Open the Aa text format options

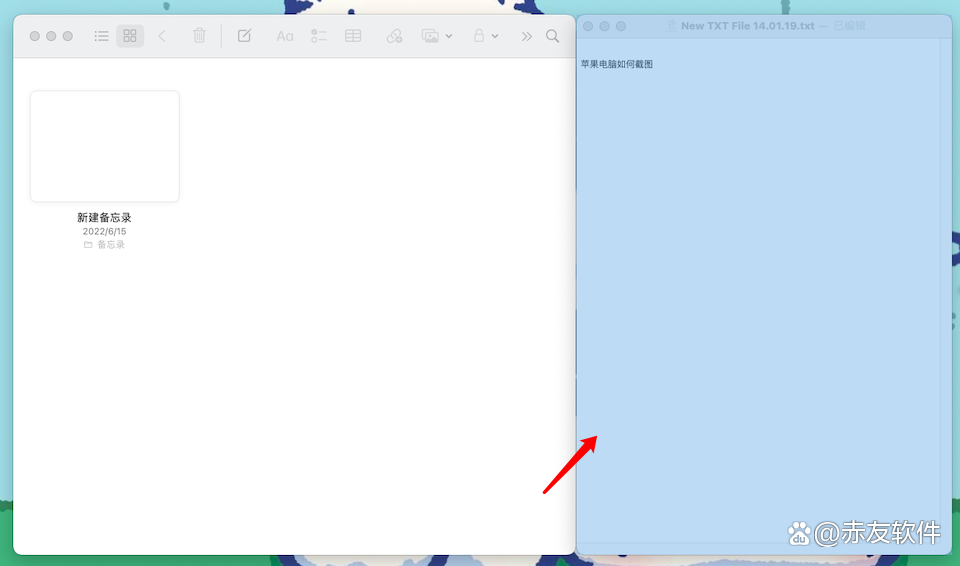pyautogui.click(x=285, y=36)
